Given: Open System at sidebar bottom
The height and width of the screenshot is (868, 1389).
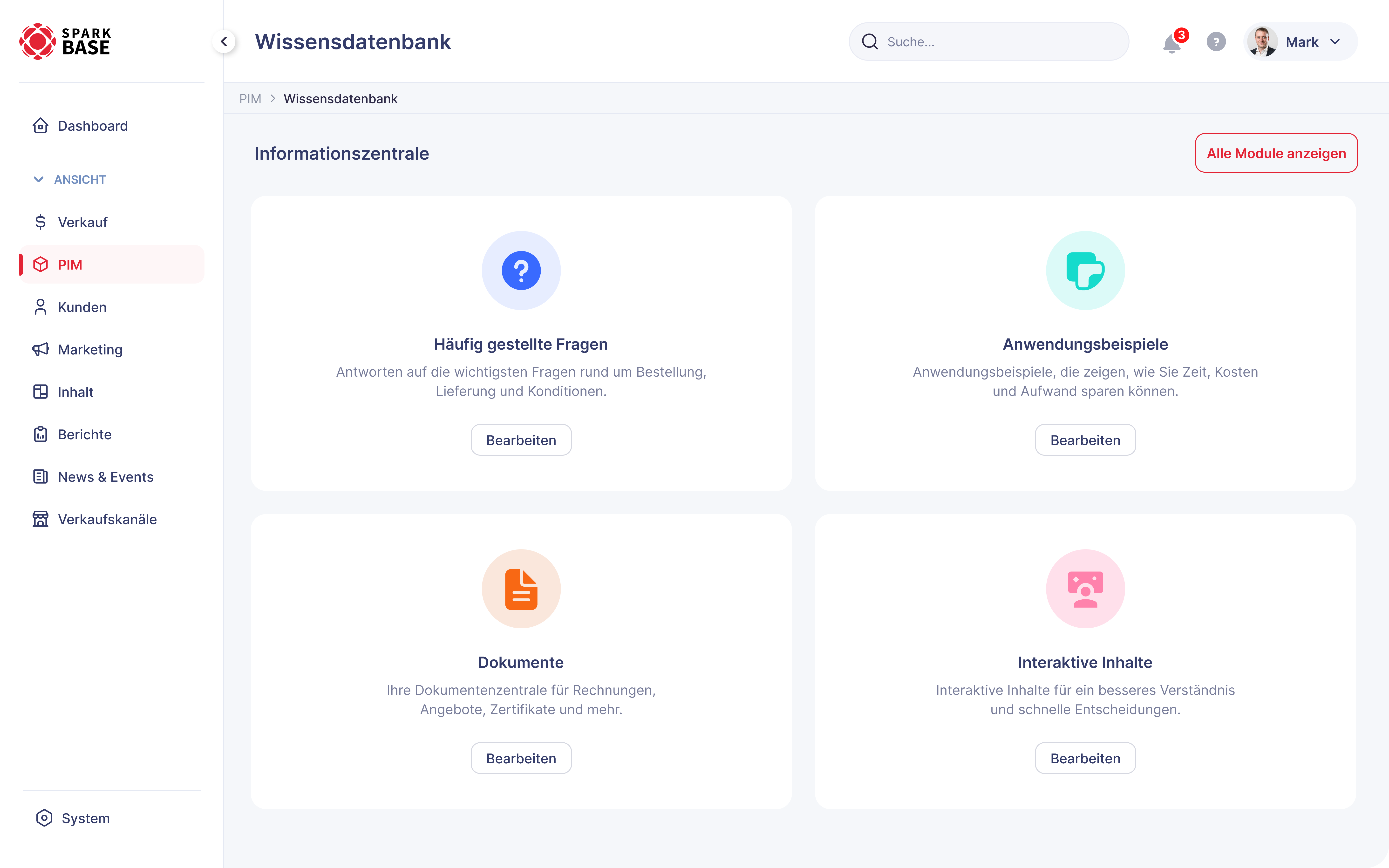Looking at the screenshot, I should 111,818.
